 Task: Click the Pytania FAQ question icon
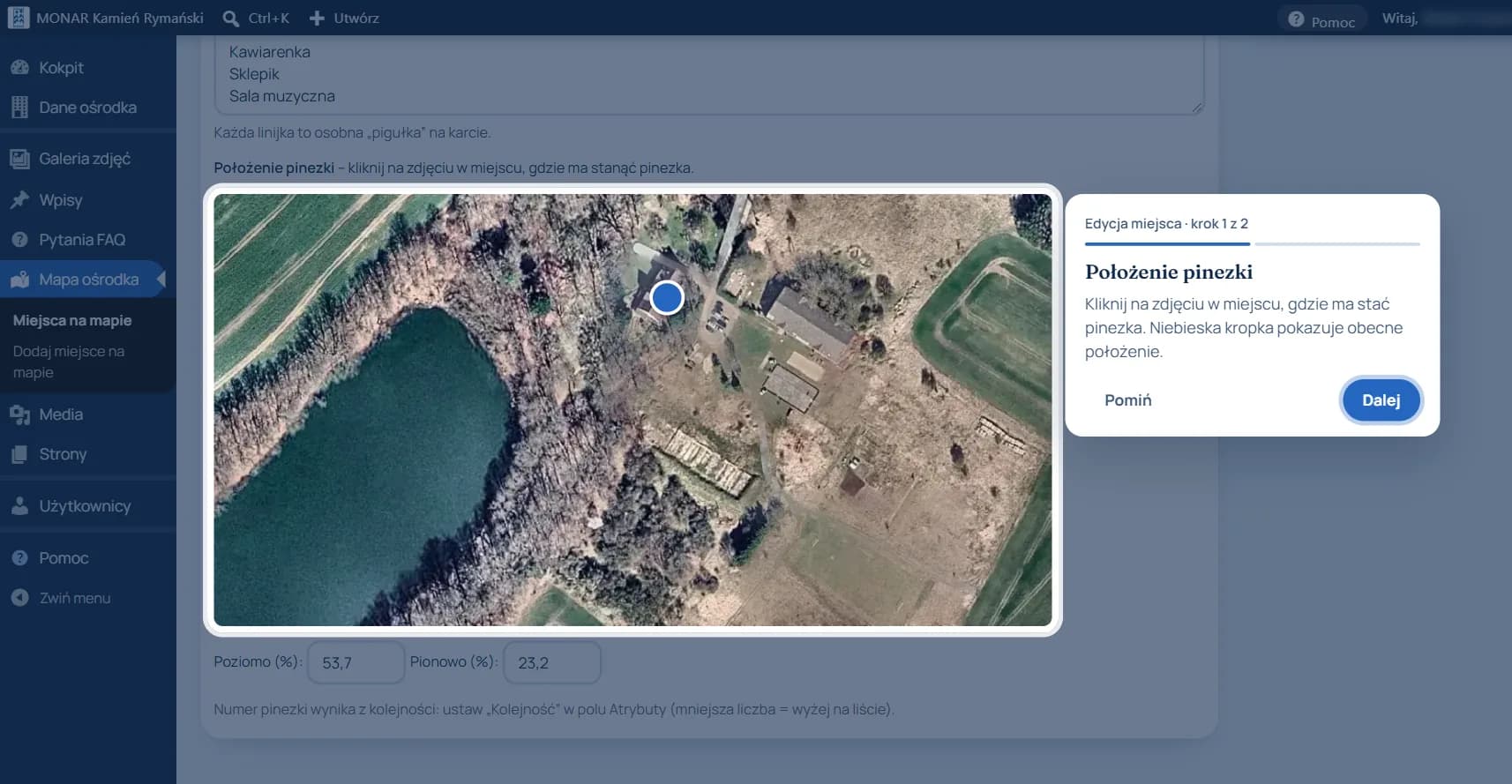(x=19, y=239)
